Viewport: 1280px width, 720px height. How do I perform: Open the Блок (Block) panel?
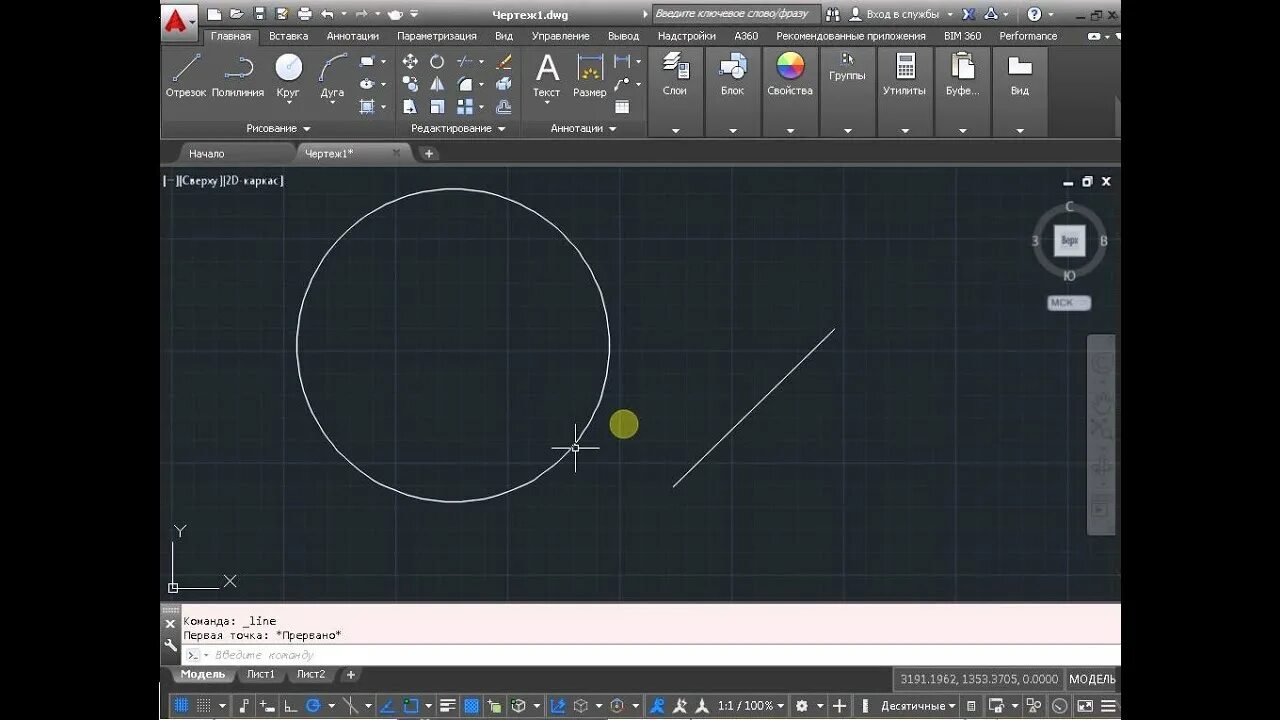(x=733, y=74)
